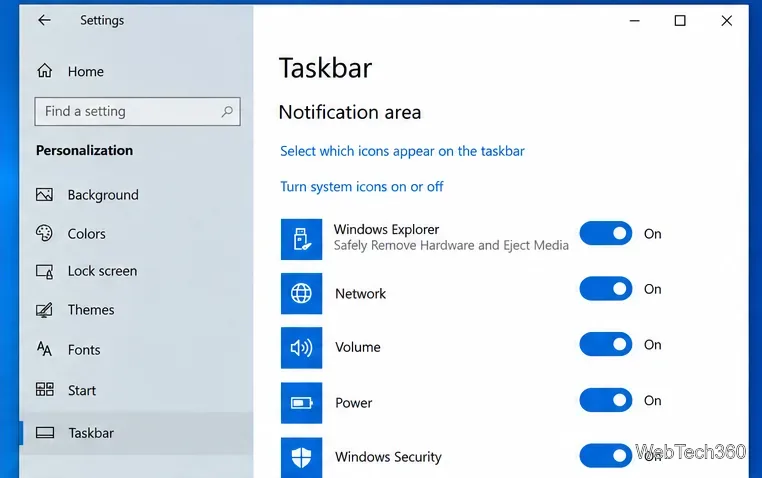
Task: Click the Windows Explorer USB icon tile
Action: click(x=301, y=239)
